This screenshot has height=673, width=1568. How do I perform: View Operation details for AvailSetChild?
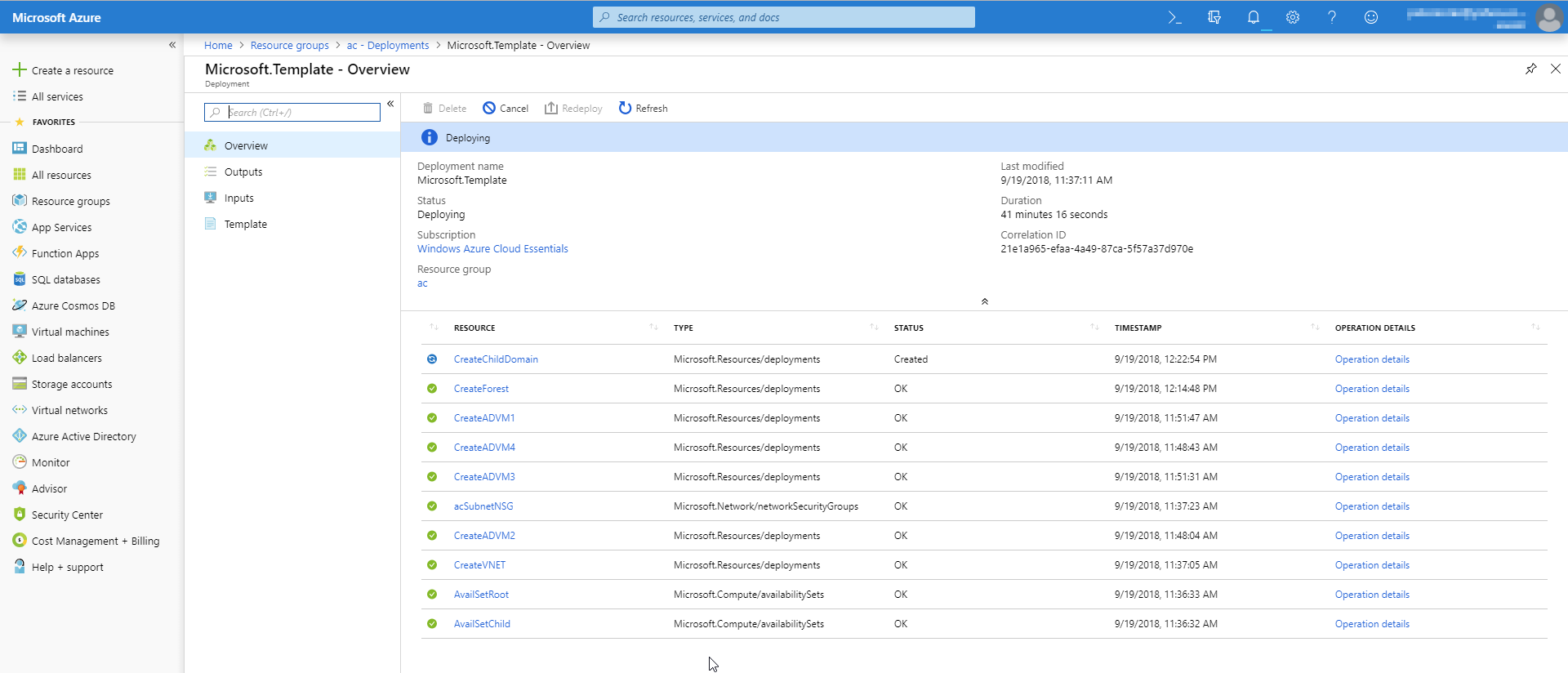[x=1372, y=624]
